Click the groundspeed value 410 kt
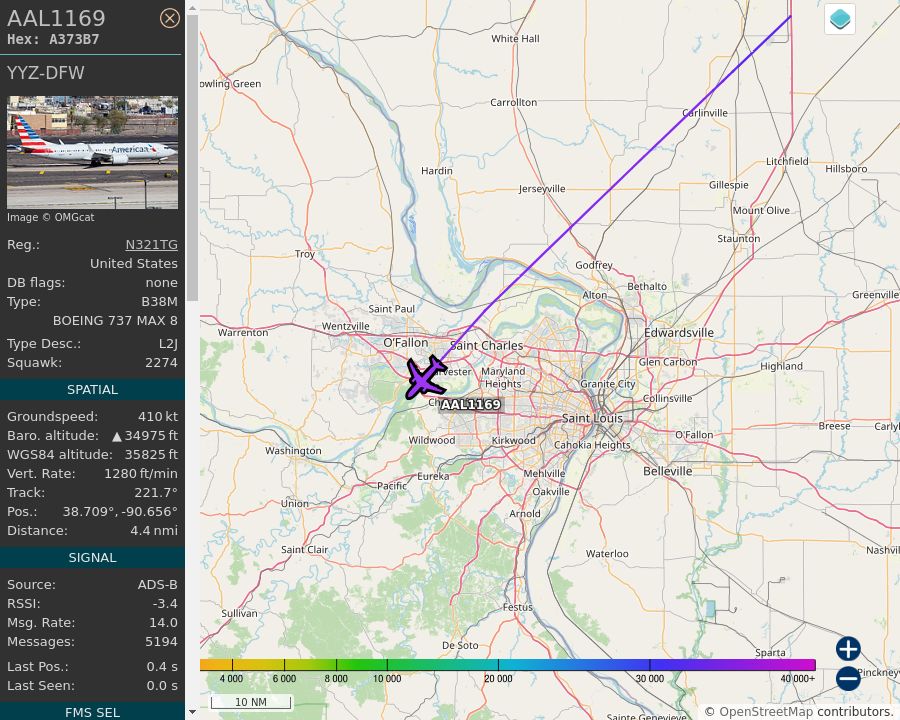This screenshot has height=720, width=900. point(158,416)
